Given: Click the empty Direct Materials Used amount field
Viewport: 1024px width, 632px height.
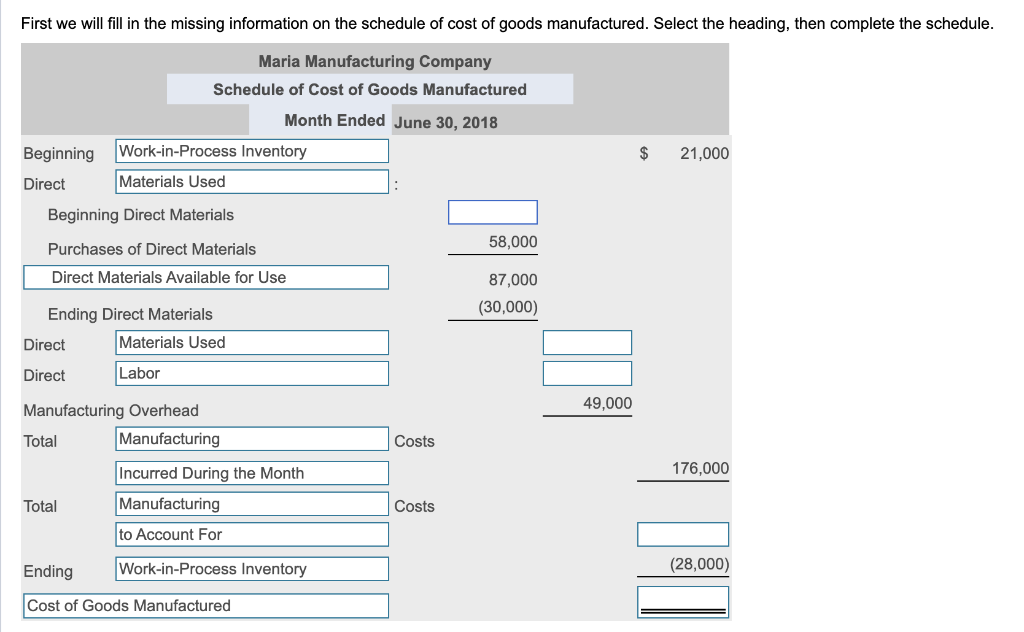Looking at the screenshot, I should (587, 342).
